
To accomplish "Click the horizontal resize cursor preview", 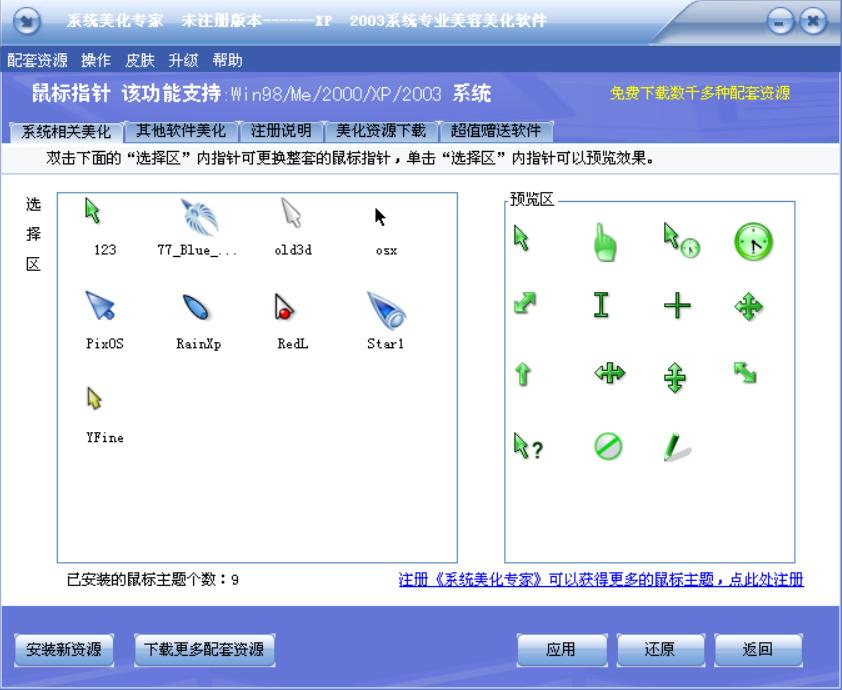I will click(x=610, y=372).
